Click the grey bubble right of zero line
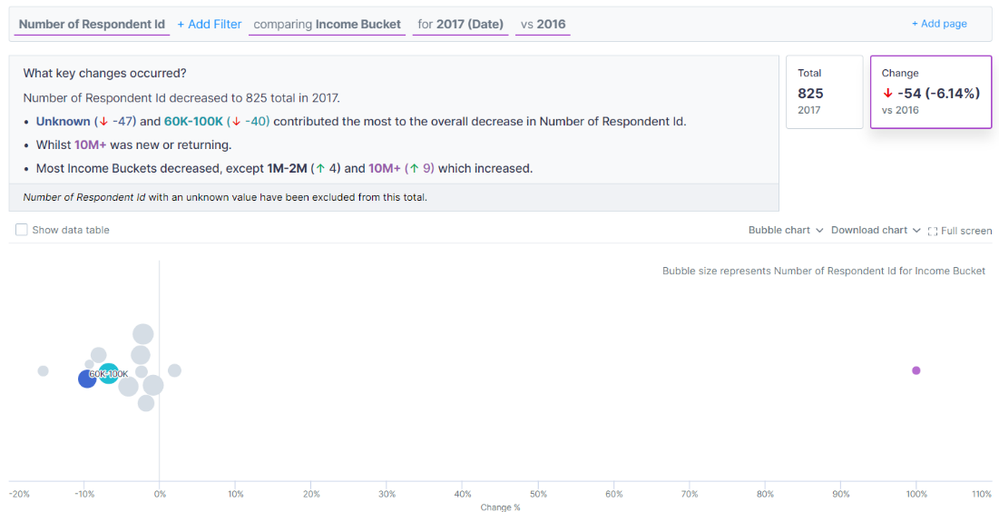The height and width of the screenshot is (514, 999). point(175,370)
